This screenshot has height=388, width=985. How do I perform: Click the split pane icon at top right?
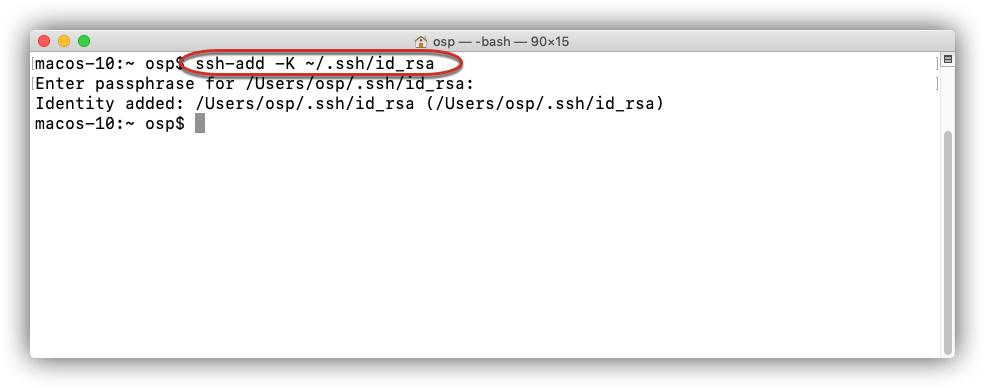click(948, 60)
